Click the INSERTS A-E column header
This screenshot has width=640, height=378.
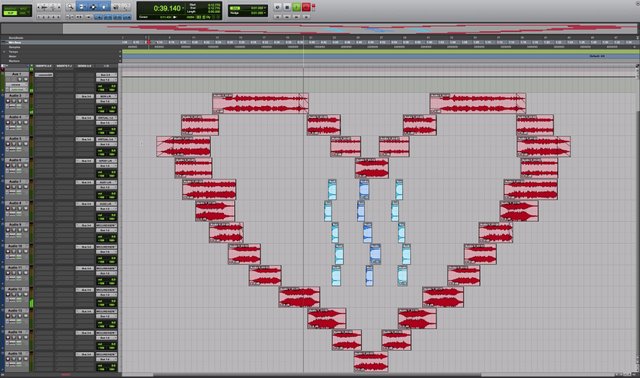pyautogui.click(x=44, y=66)
